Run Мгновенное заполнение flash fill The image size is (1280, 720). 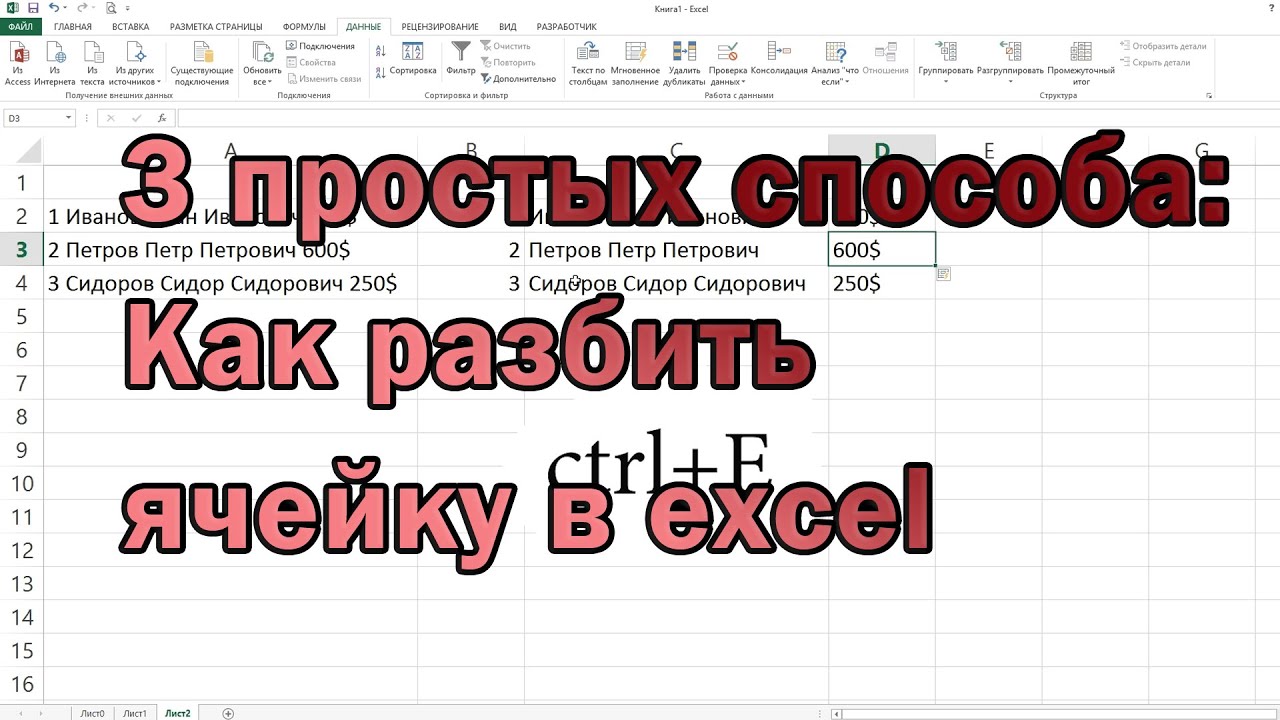(x=635, y=63)
